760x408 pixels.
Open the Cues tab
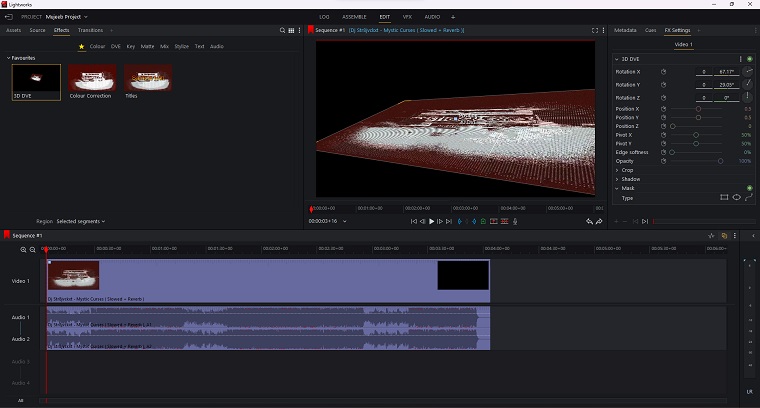point(650,30)
